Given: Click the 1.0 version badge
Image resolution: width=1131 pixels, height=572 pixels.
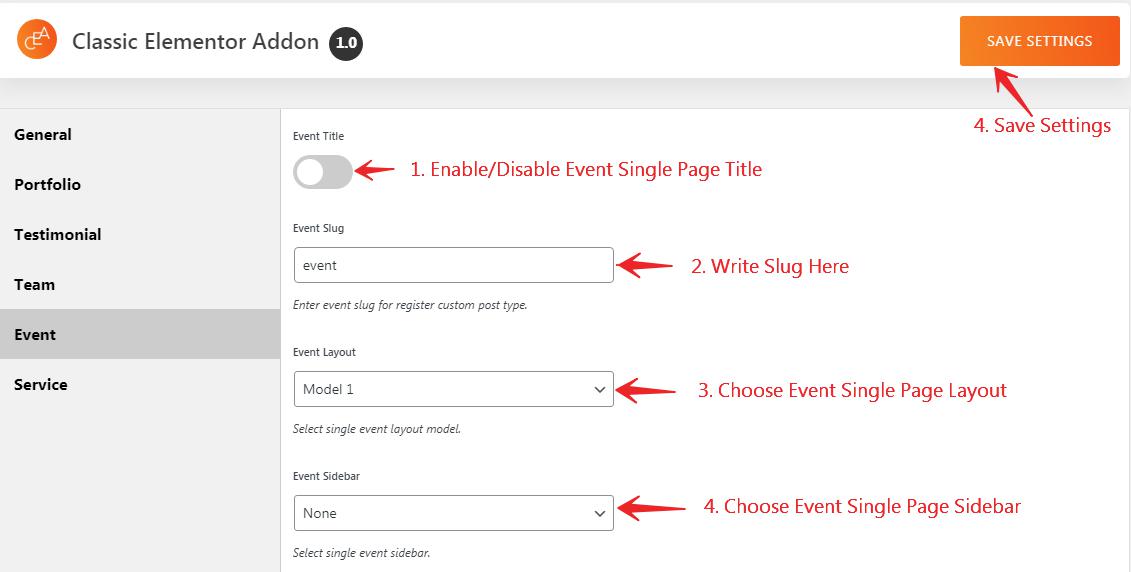Looking at the screenshot, I should click(x=346, y=43).
